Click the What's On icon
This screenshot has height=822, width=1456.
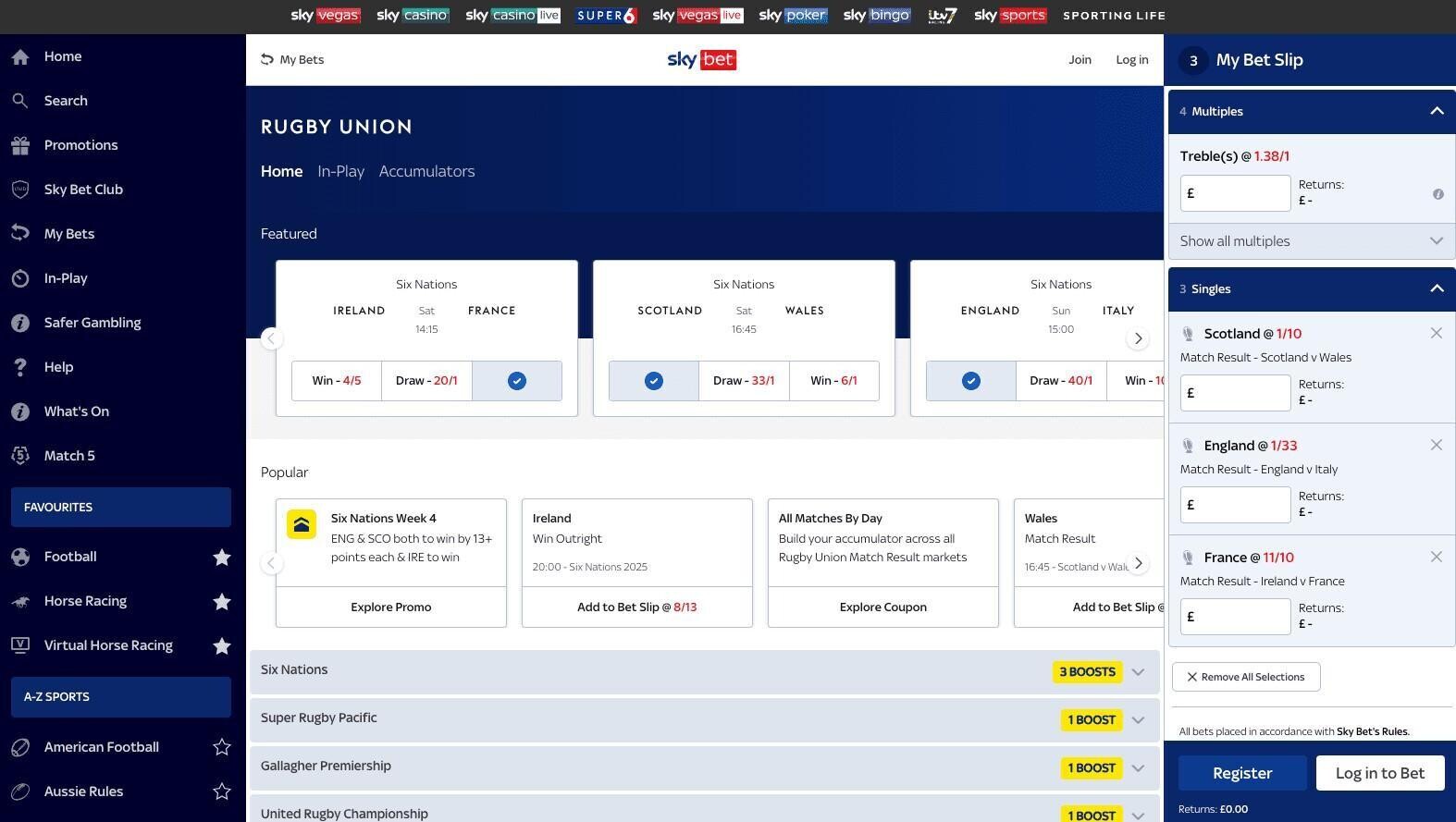(x=20, y=411)
